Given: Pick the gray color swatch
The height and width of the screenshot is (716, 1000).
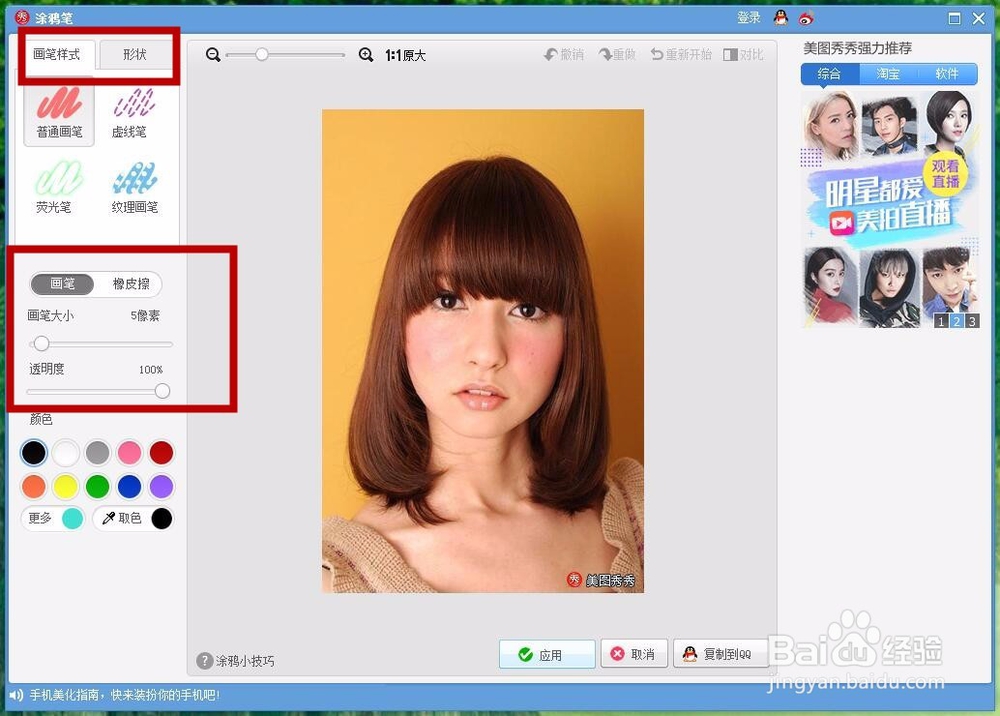Looking at the screenshot, I should (x=98, y=453).
